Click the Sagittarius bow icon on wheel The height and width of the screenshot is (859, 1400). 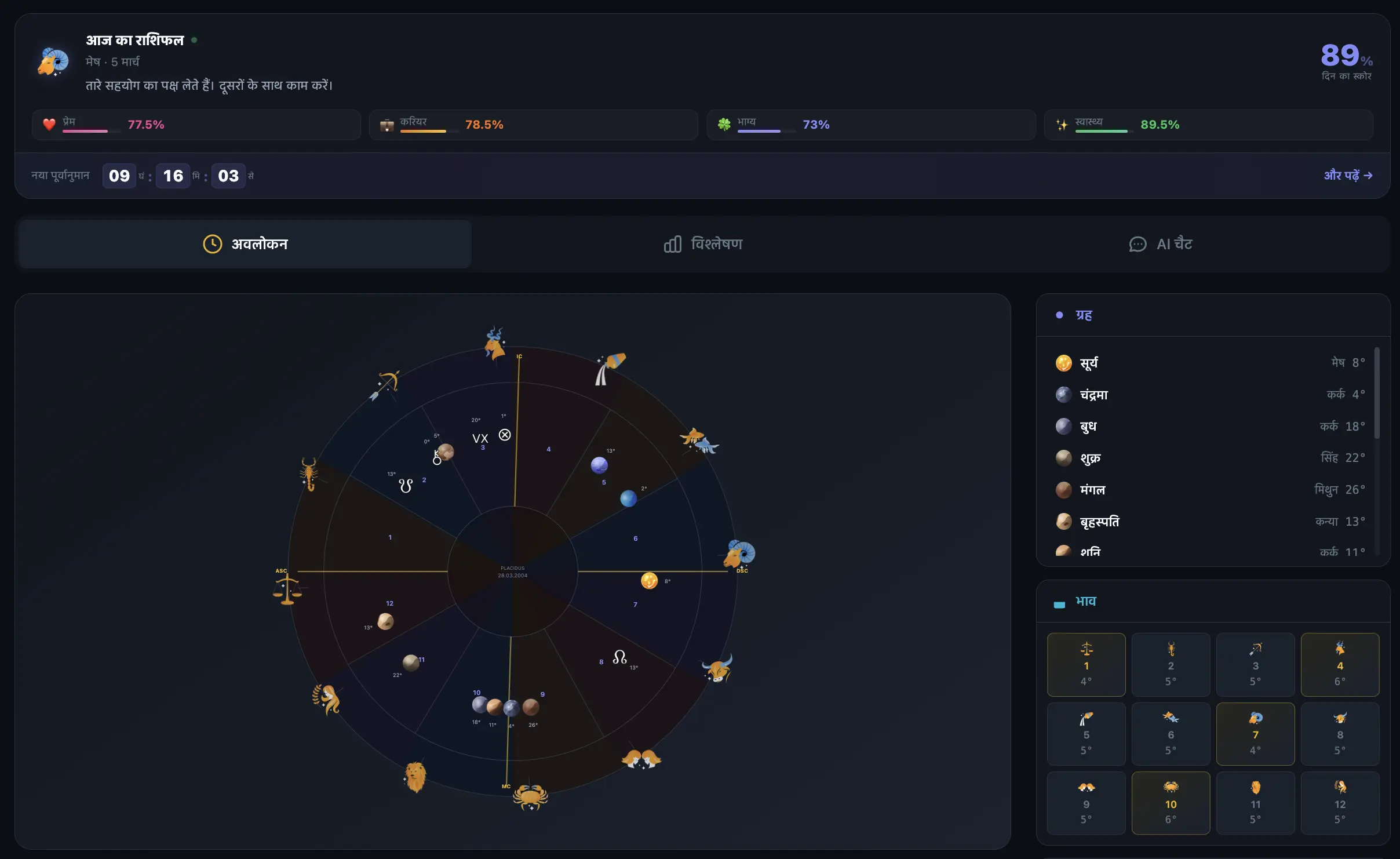click(385, 385)
